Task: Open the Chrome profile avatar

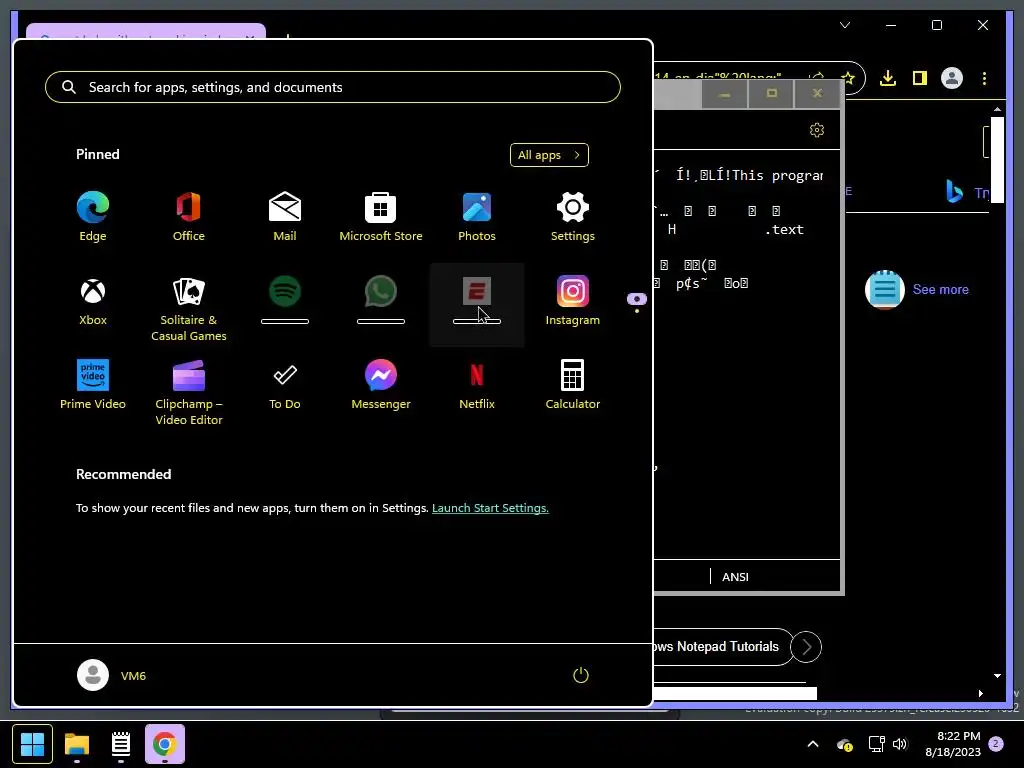Action: 952,78
